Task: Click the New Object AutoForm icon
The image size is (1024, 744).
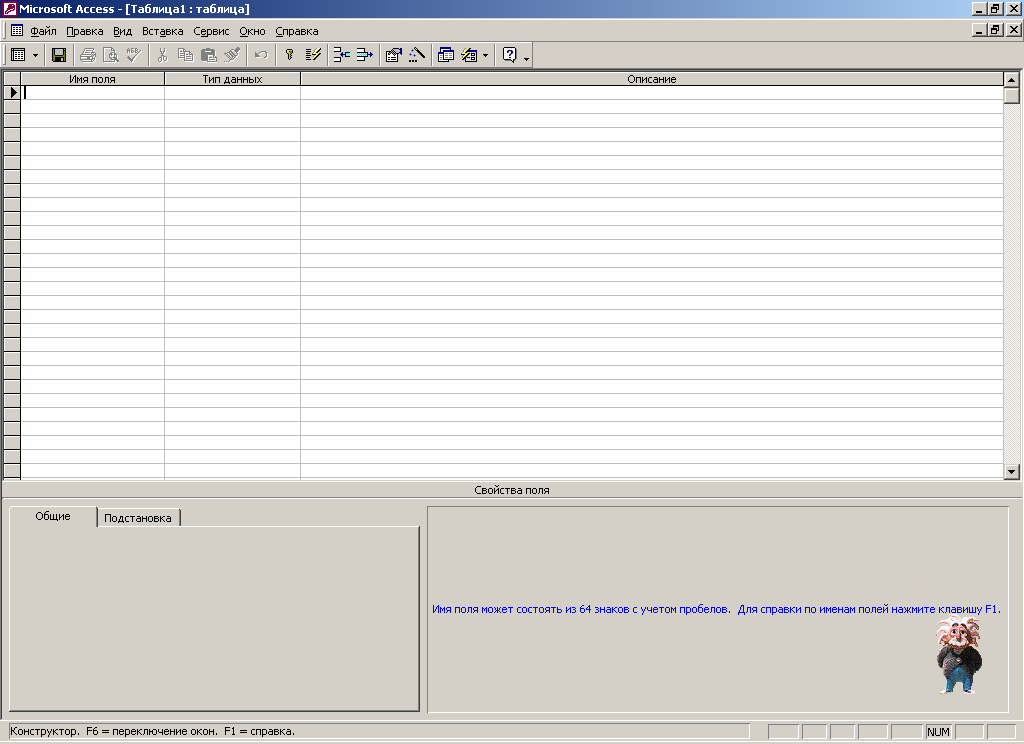Action: click(470, 55)
